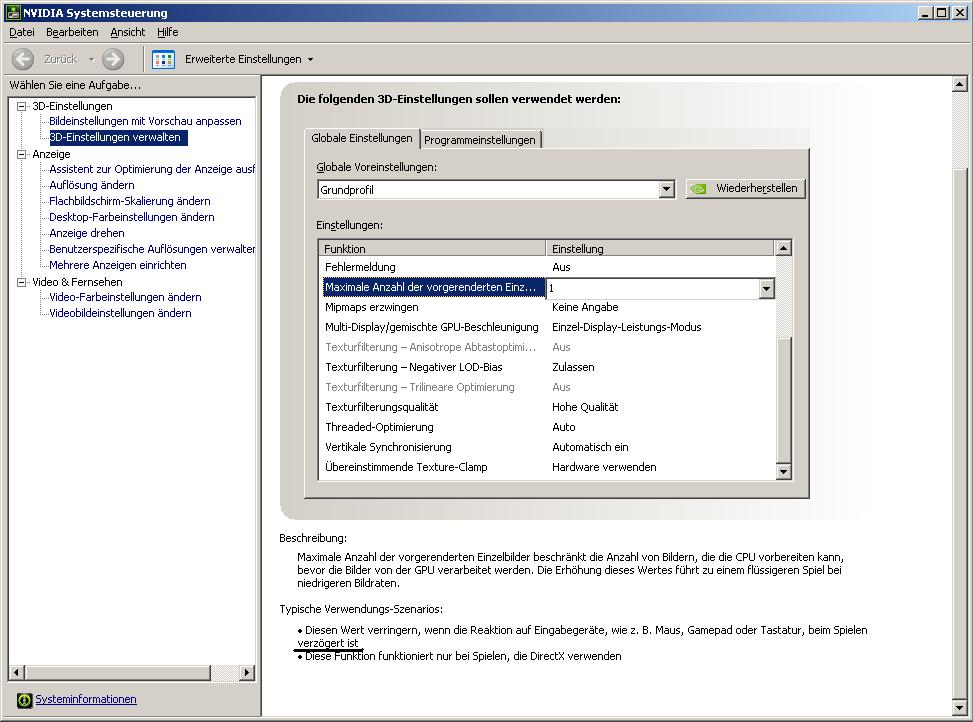Viewport: 973px width, 722px height.
Task: Select Vertikale Synchronisierung row
Action: click(547, 447)
